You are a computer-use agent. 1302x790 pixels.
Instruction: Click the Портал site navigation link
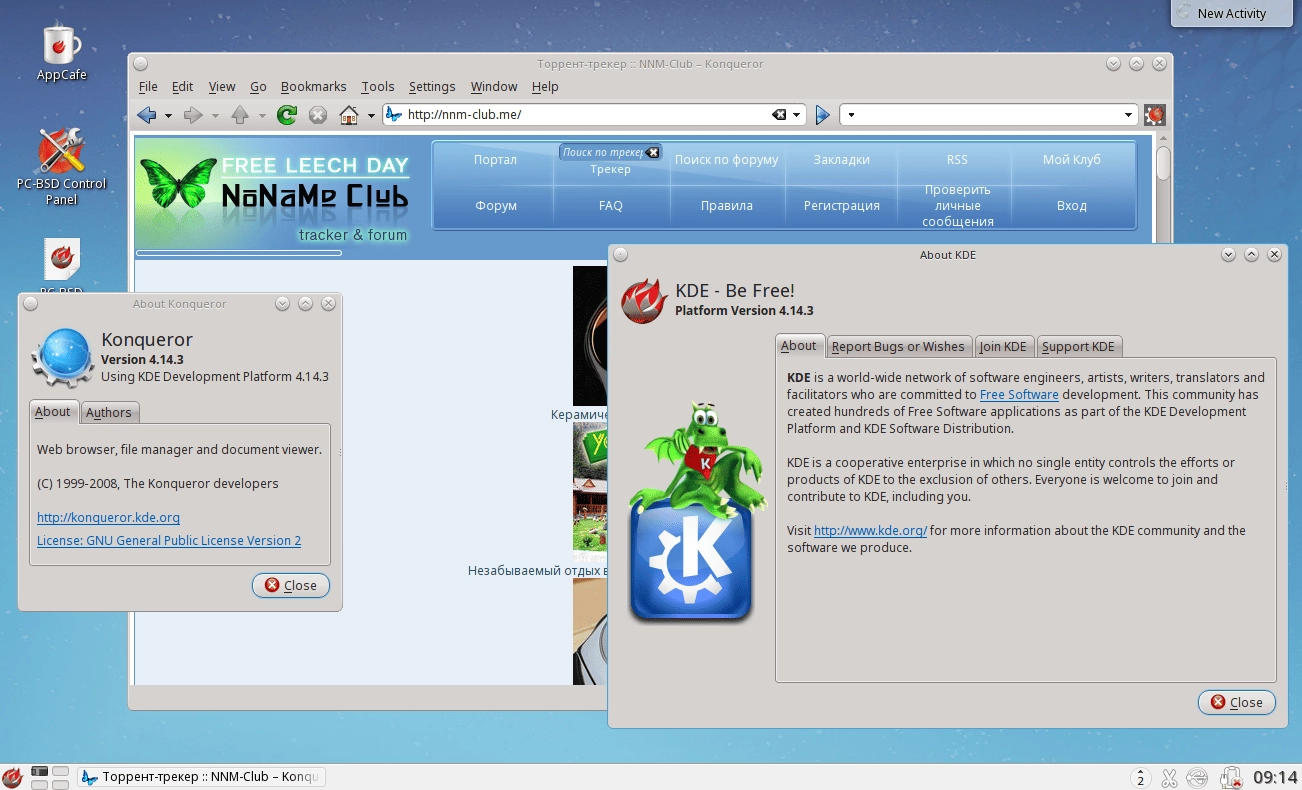coord(495,159)
